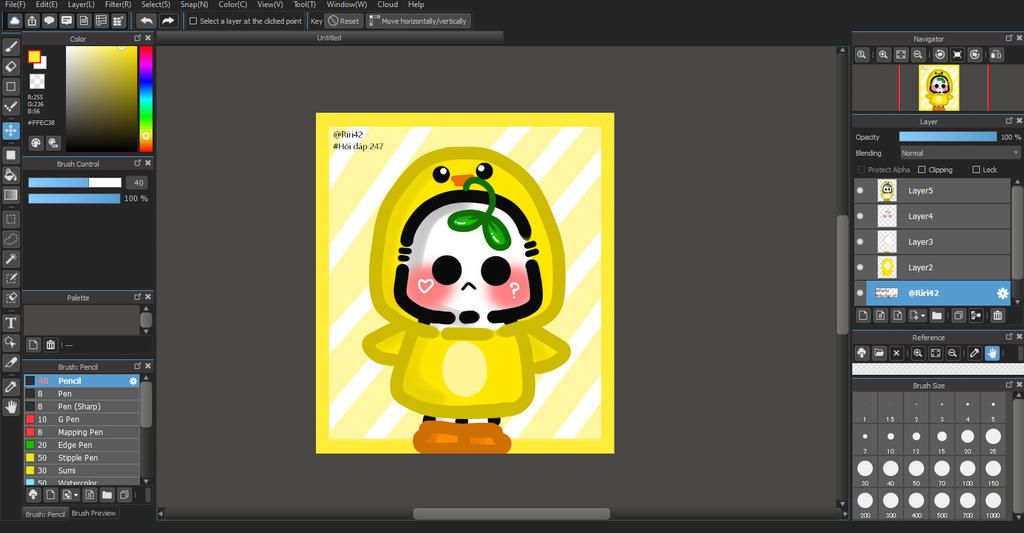Select the Bucket fill tool
The height and width of the screenshot is (533, 1024).
[11, 175]
